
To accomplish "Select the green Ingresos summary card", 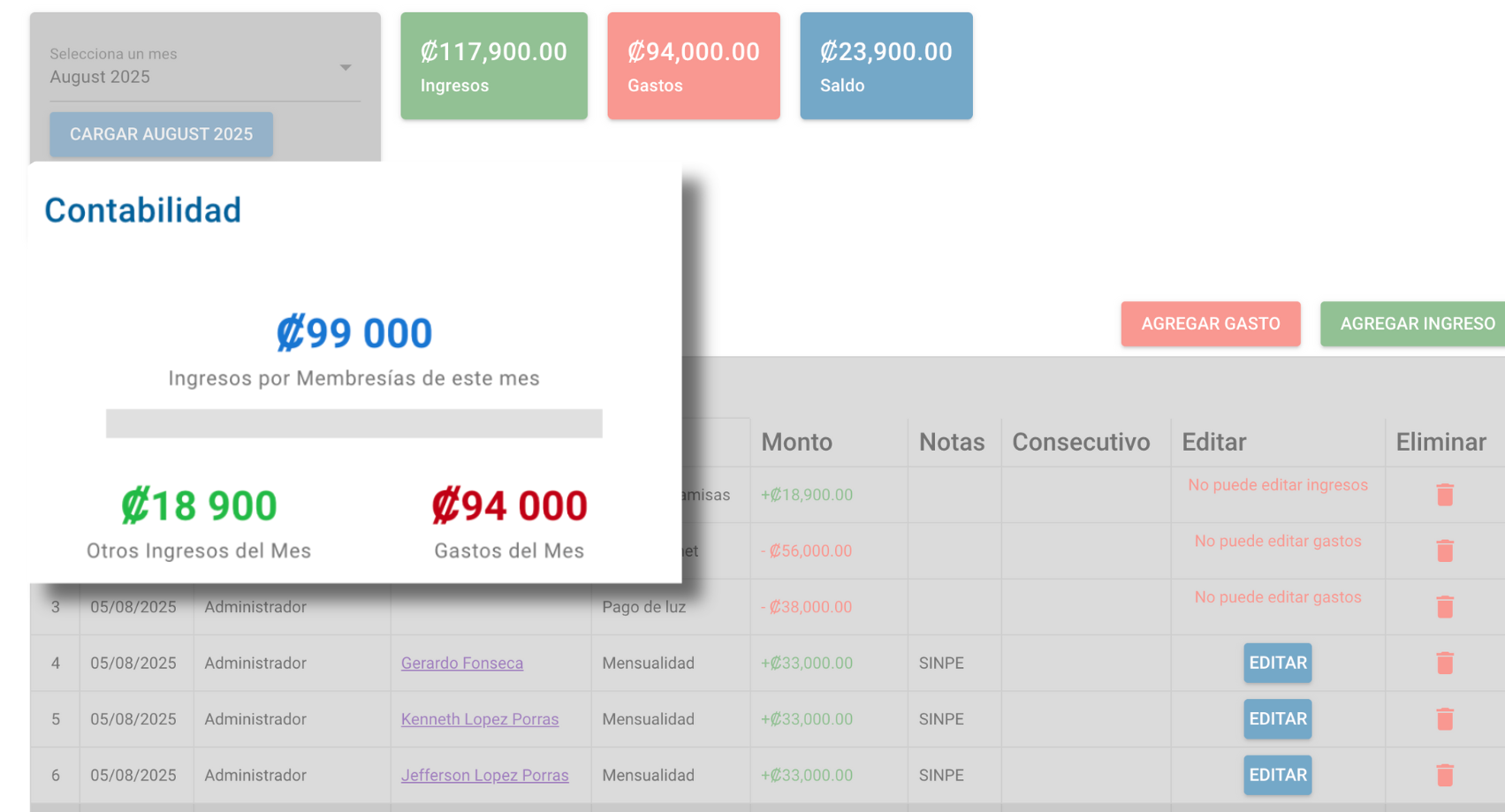I will pos(493,65).
